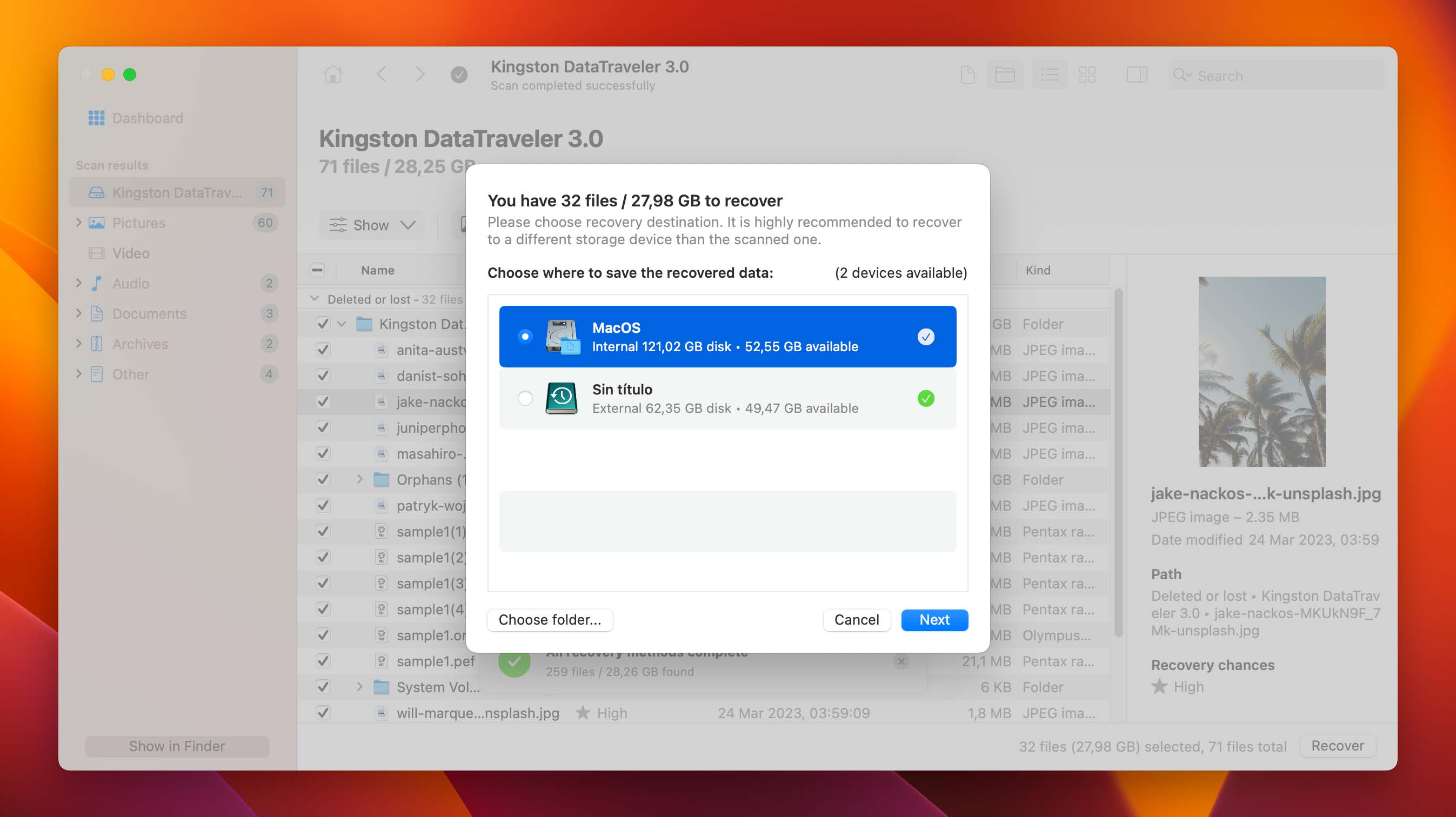Click the file icon of sample1.pef row
Viewport: 1456px width, 817px height.
[382, 661]
